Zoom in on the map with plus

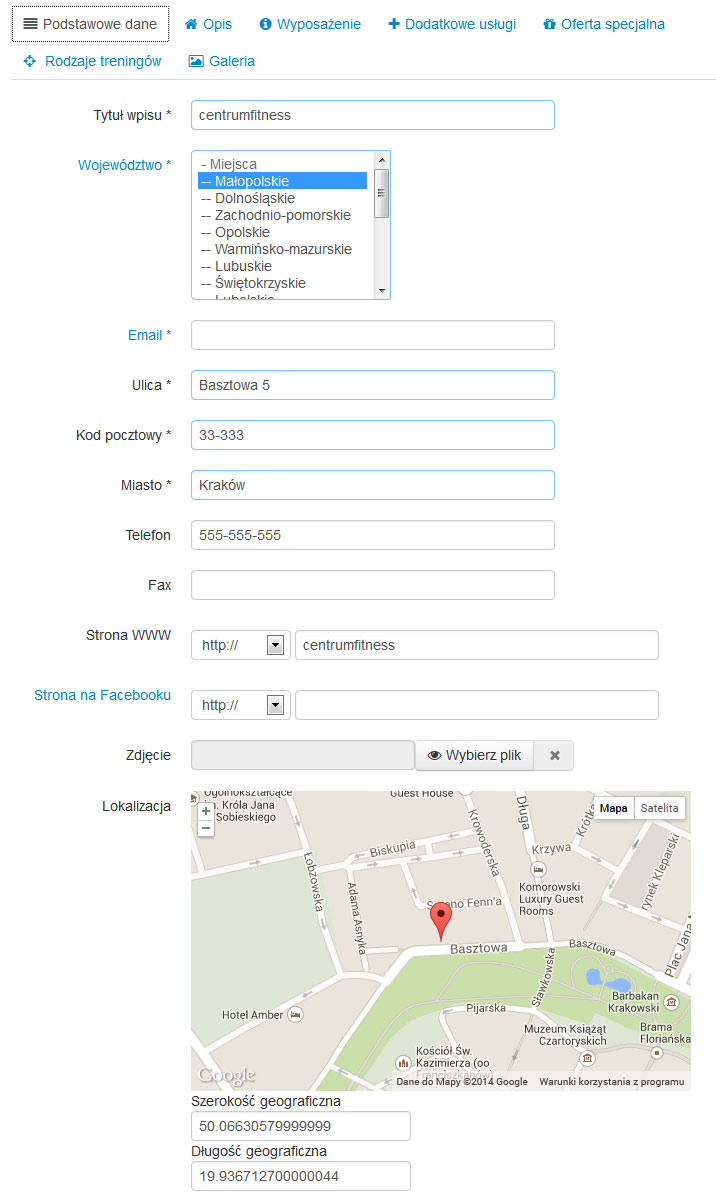tap(206, 812)
